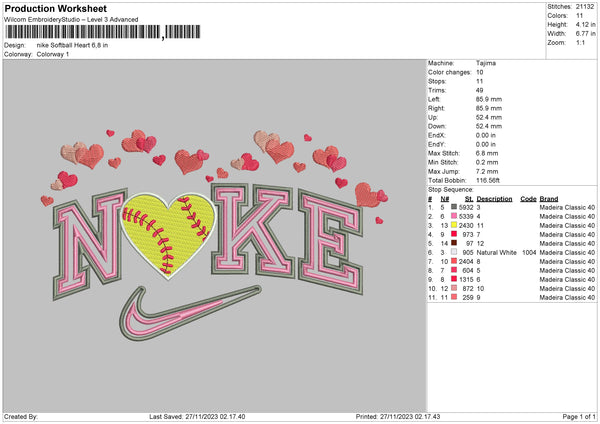Click the Code column header

click(528, 199)
